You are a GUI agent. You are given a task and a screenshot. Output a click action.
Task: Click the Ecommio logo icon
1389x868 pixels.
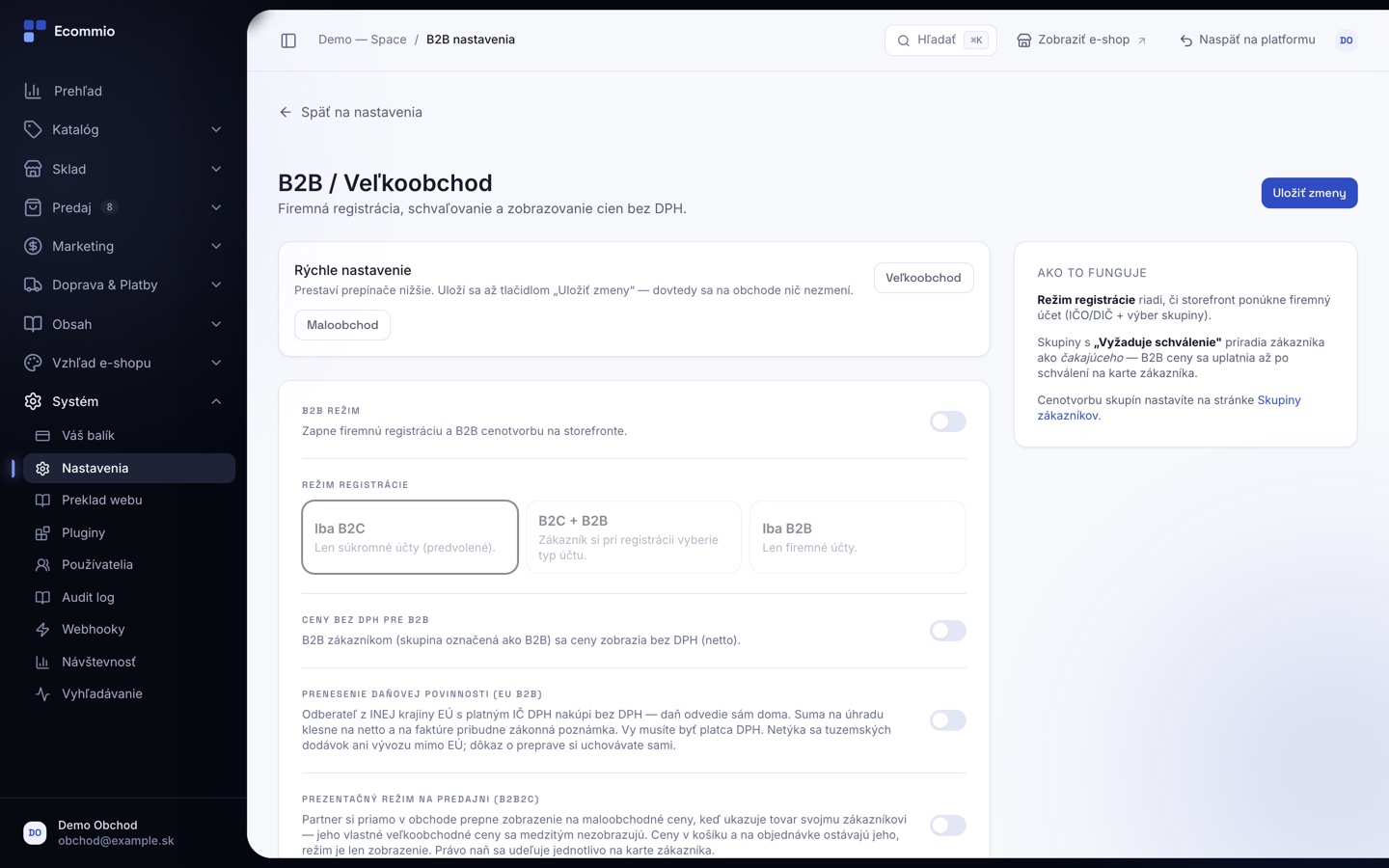[35, 31]
